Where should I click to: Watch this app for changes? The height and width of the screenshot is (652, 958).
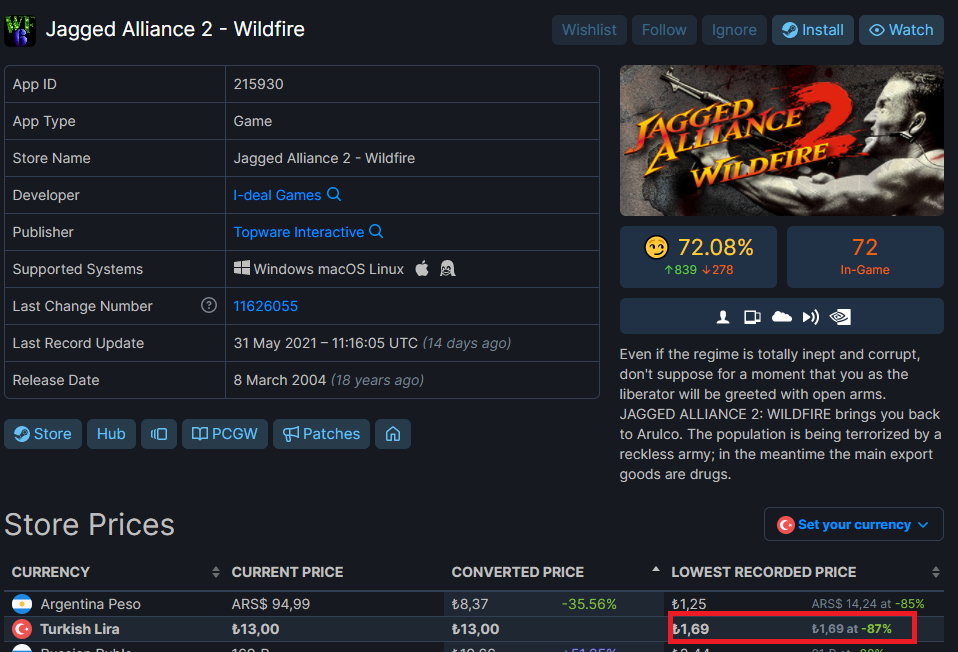click(x=901, y=30)
